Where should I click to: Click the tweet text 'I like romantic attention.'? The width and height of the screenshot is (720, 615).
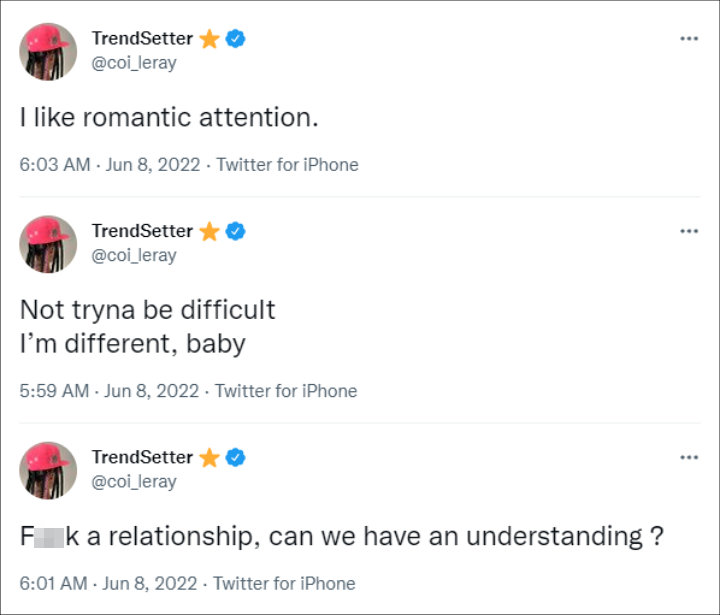click(169, 117)
